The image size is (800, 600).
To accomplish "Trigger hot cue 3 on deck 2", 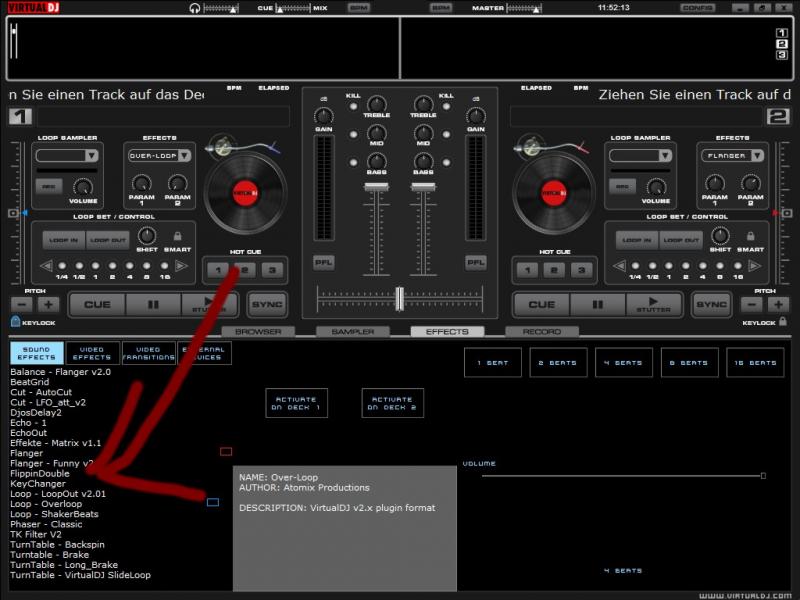I will click(x=582, y=270).
